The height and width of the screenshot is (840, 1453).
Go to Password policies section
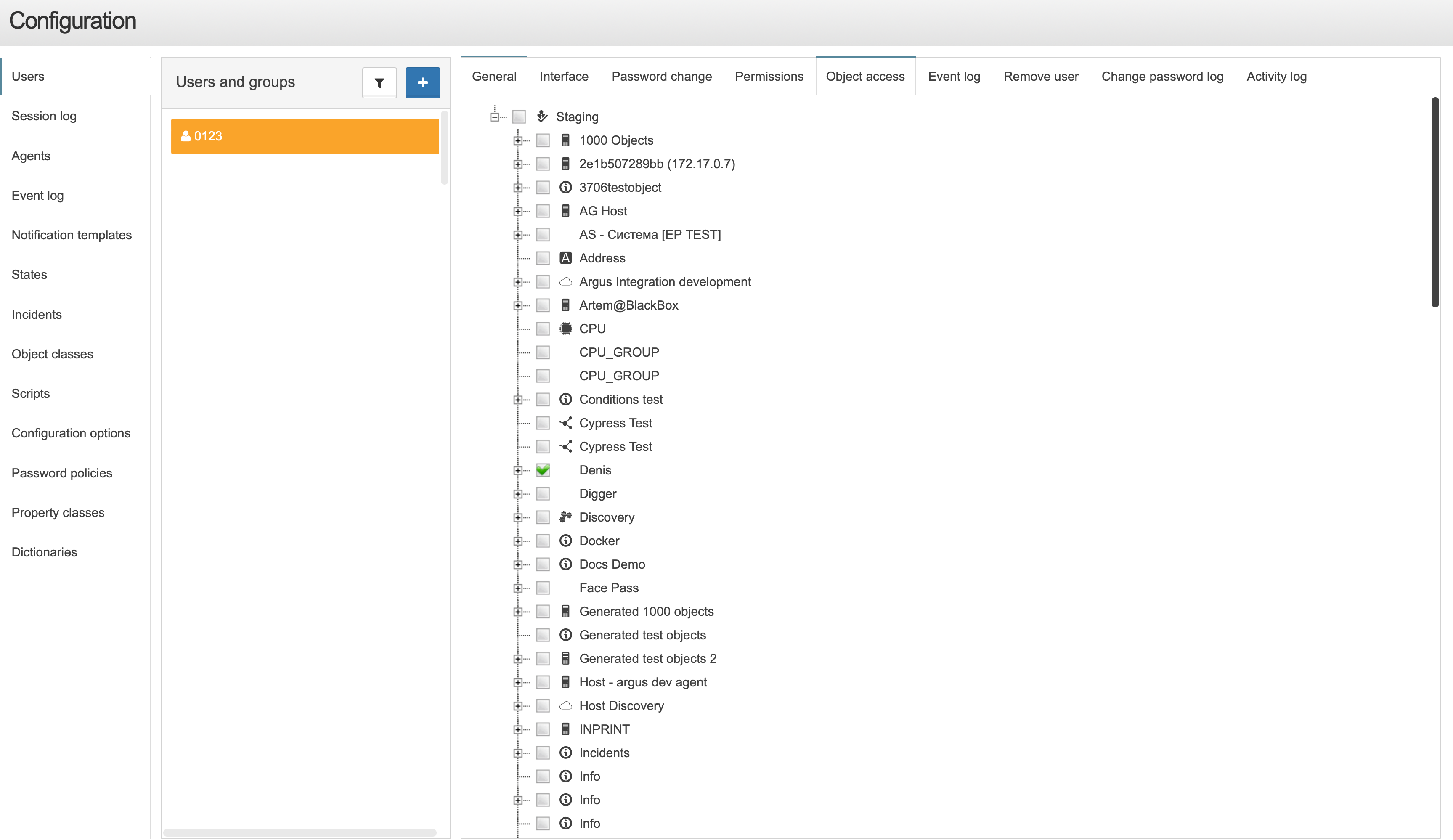[62, 473]
